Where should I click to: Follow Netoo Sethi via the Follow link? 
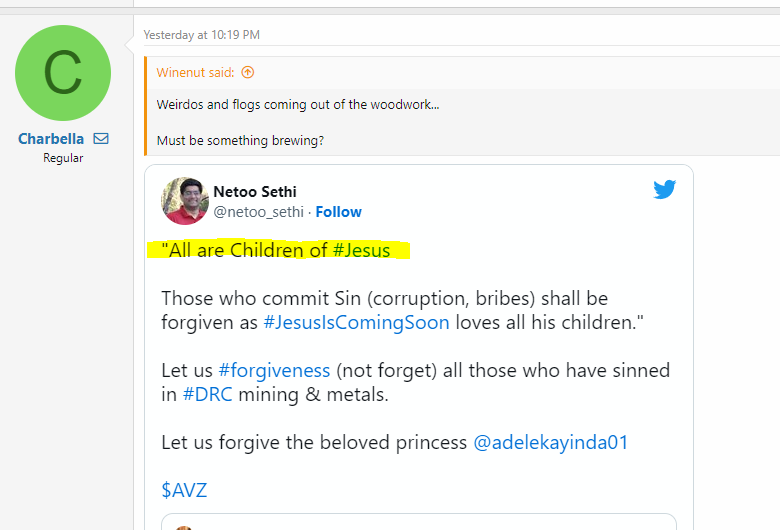coord(338,212)
